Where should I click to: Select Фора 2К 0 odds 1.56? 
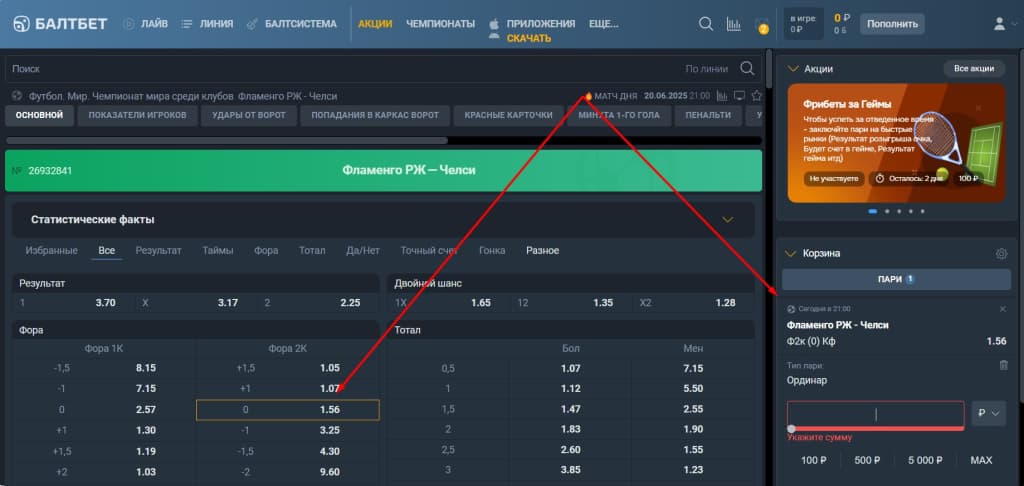287,410
